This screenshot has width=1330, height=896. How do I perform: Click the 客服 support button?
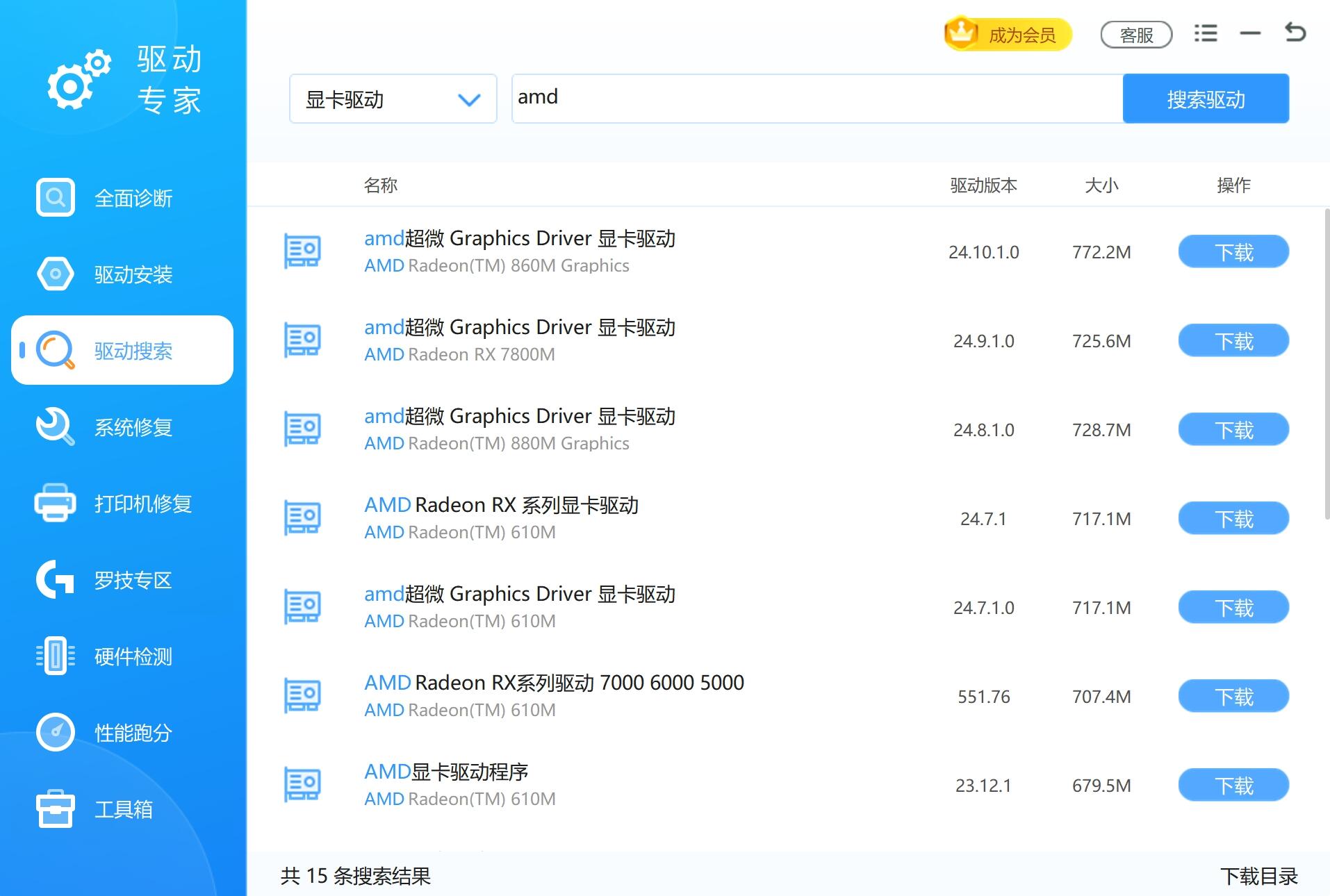[1137, 35]
